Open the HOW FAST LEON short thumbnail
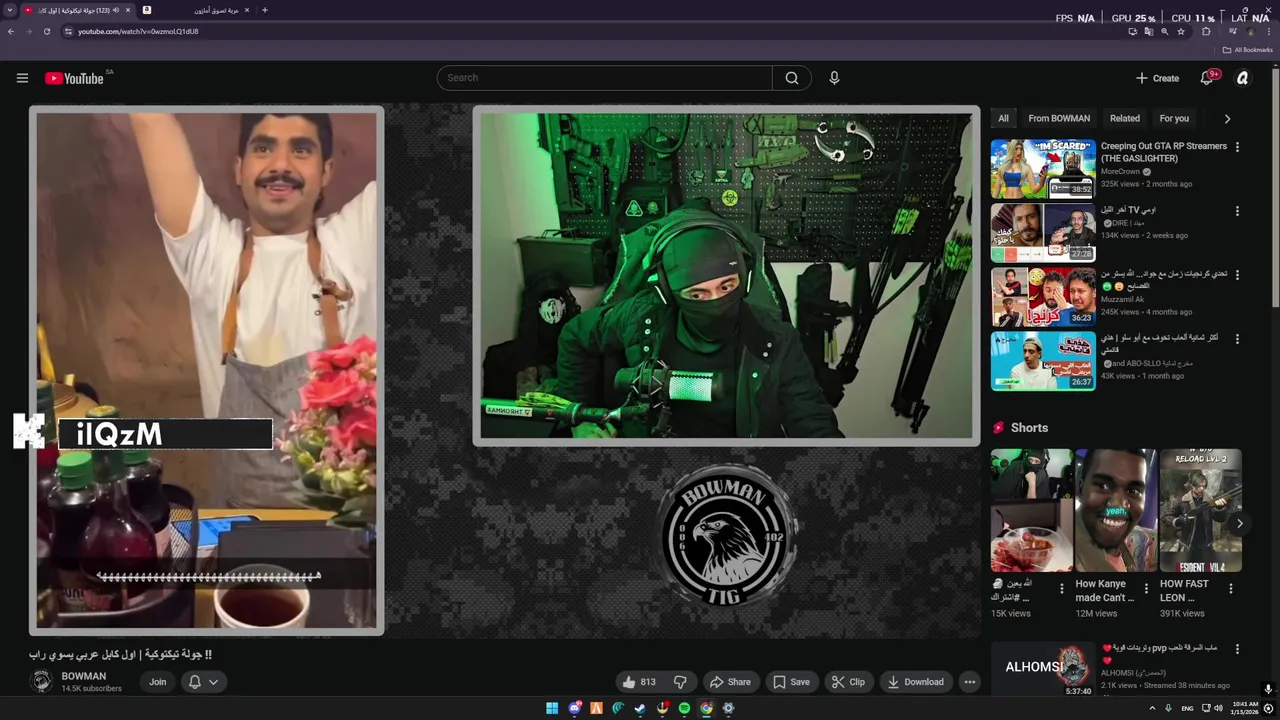Viewport: 1280px width, 720px height. pos(1201,510)
